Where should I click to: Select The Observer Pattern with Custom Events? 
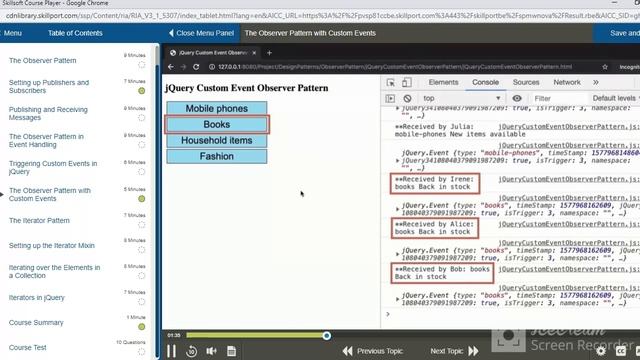[x=50, y=194]
